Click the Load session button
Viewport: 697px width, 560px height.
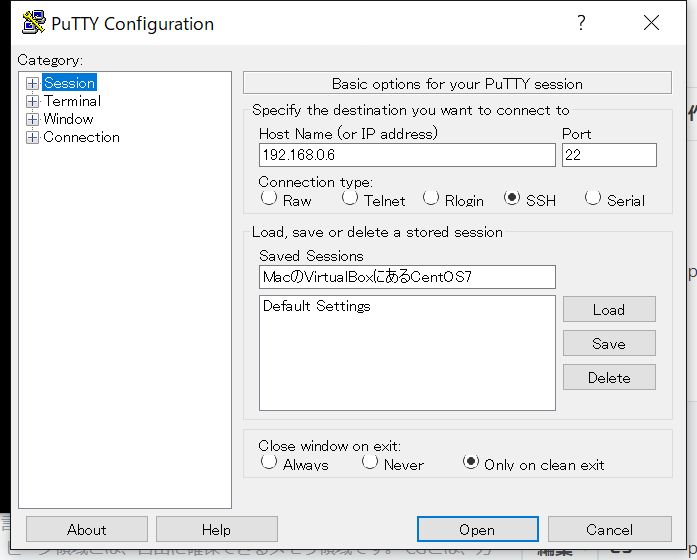click(609, 309)
